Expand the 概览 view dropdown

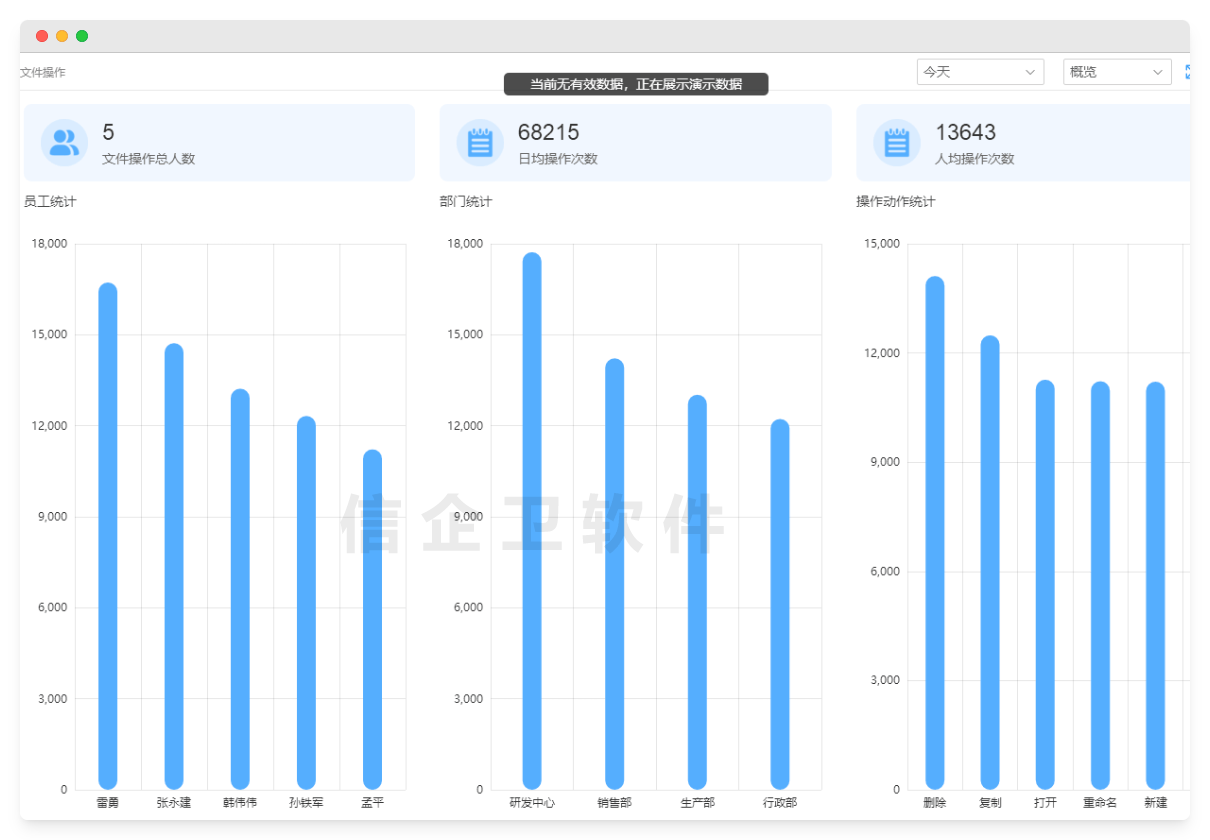pyautogui.click(x=1116, y=72)
